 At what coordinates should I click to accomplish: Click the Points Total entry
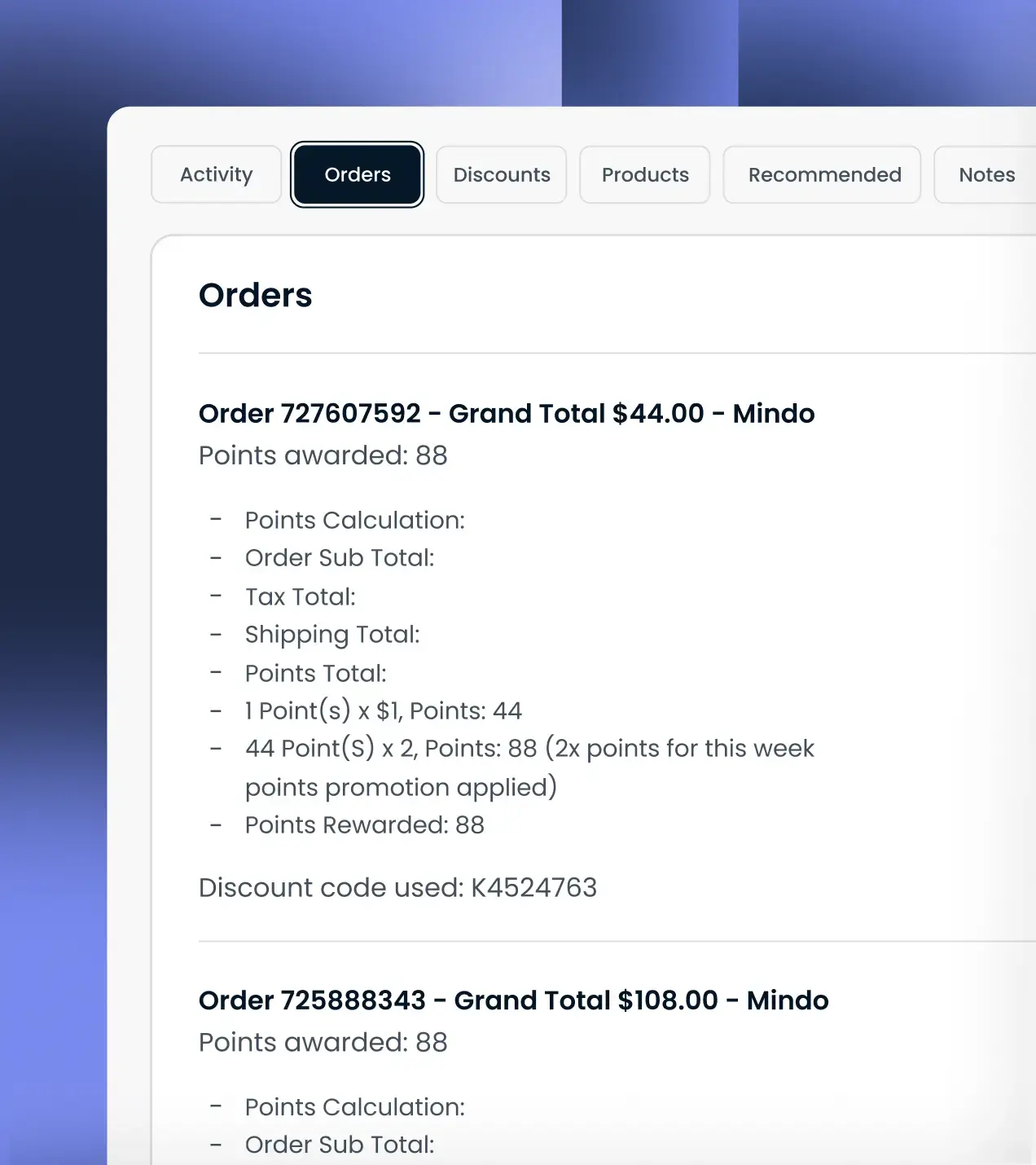coord(315,673)
